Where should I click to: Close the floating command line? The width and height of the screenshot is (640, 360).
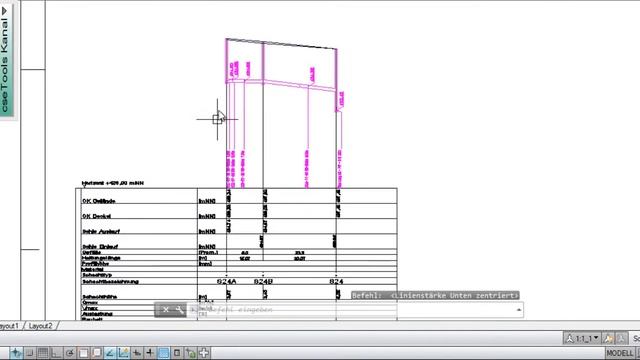166,310
